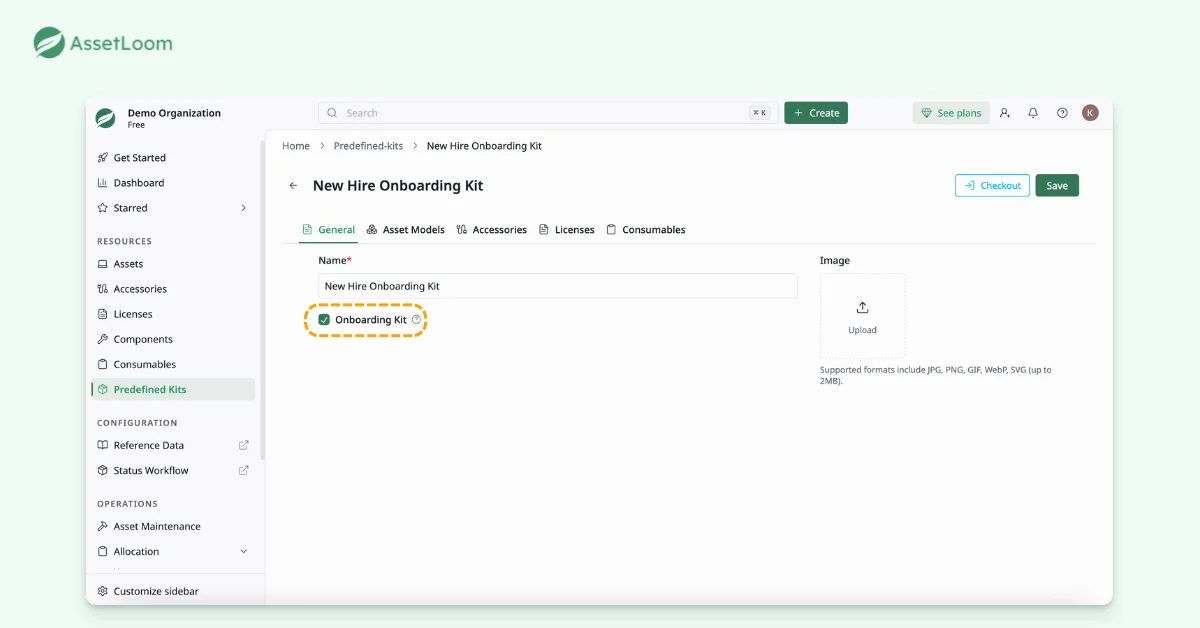The width and height of the screenshot is (1200, 628).
Task: Switch to the General tab
Action: coord(328,230)
